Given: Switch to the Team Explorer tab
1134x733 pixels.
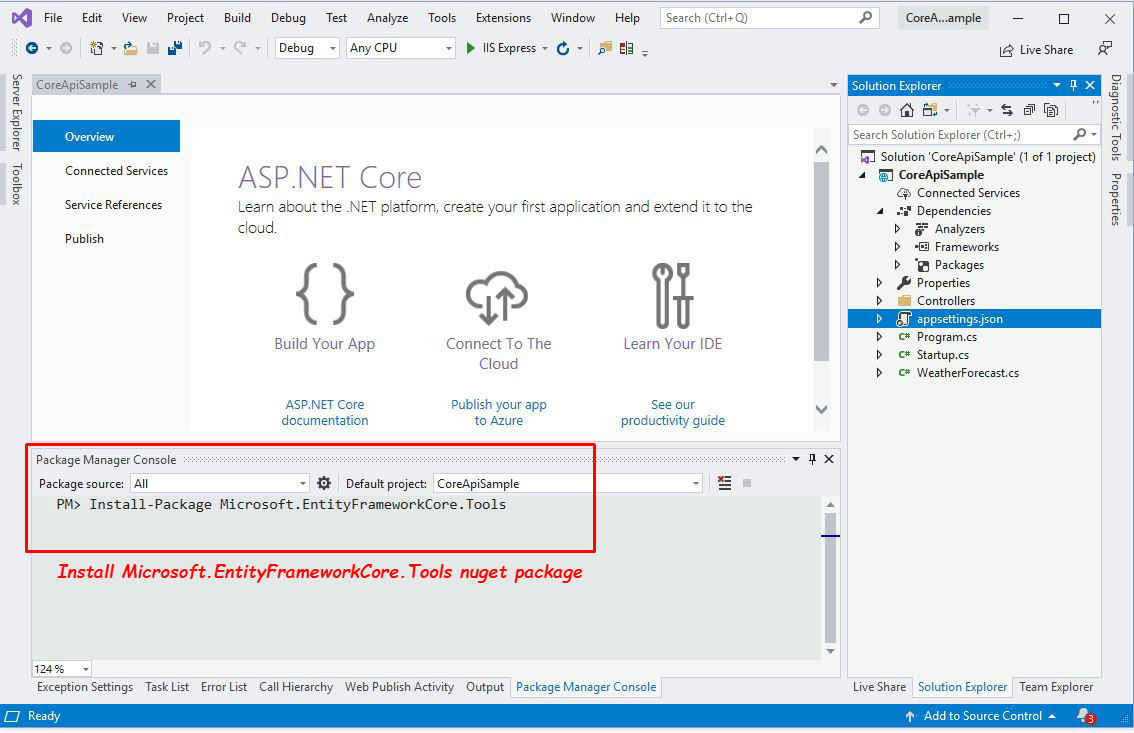Looking at the screenshot, I should (x=1056, y=687).
